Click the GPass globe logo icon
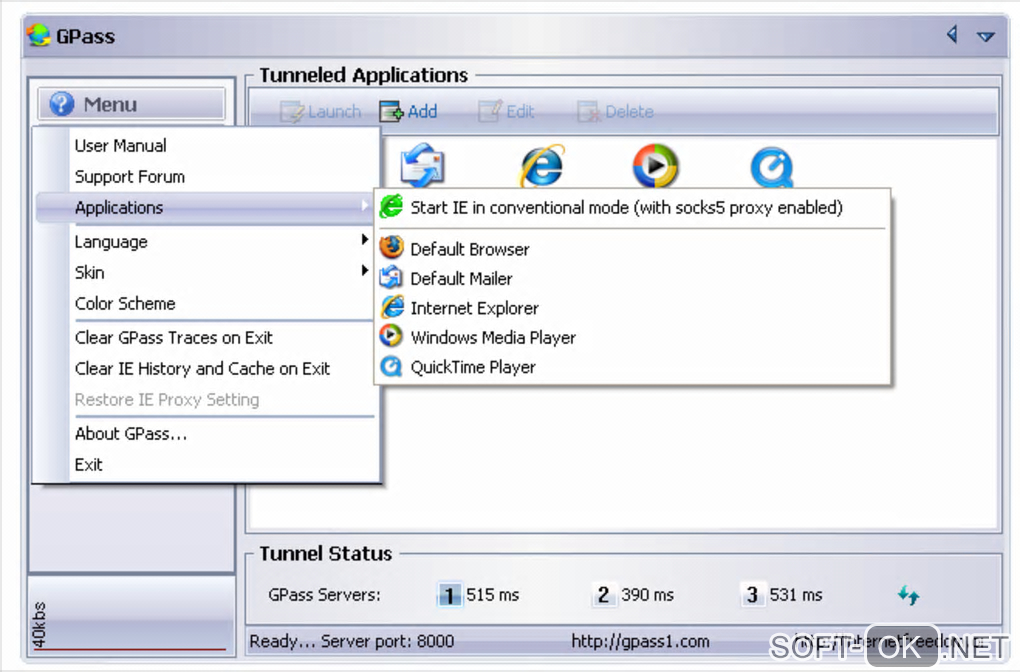Image resolution: width=1020 pixels, height=672 pixels. (x=38, y=35)
